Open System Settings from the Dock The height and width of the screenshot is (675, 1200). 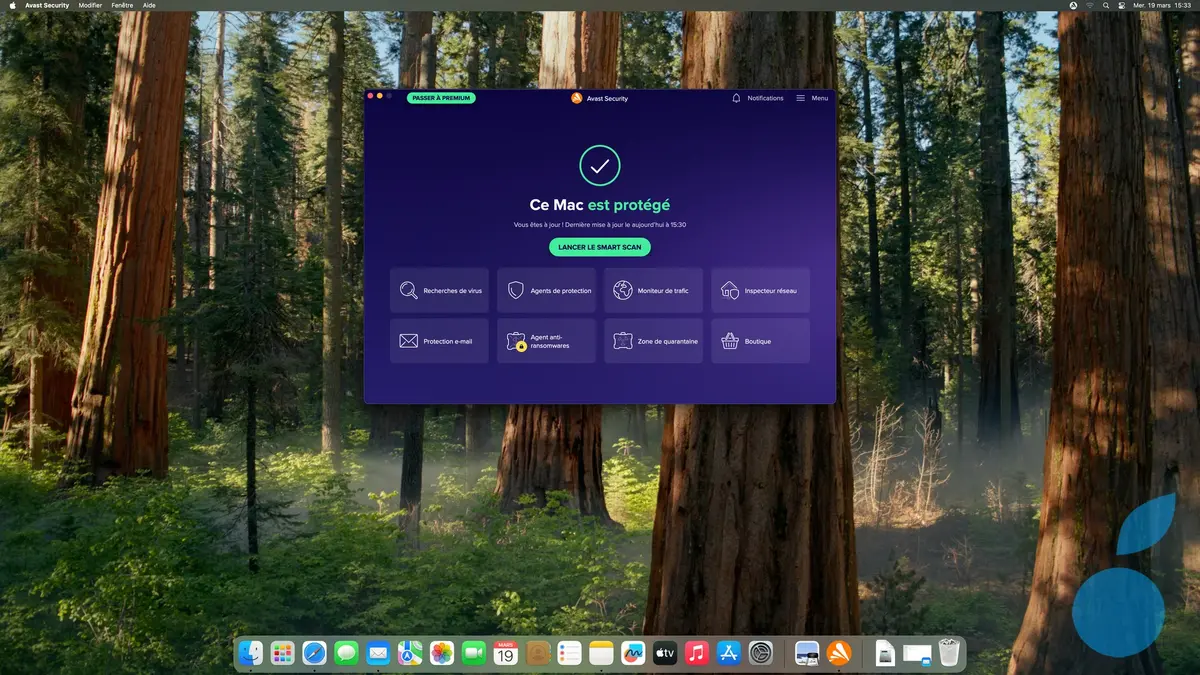(x=761, y=654)
